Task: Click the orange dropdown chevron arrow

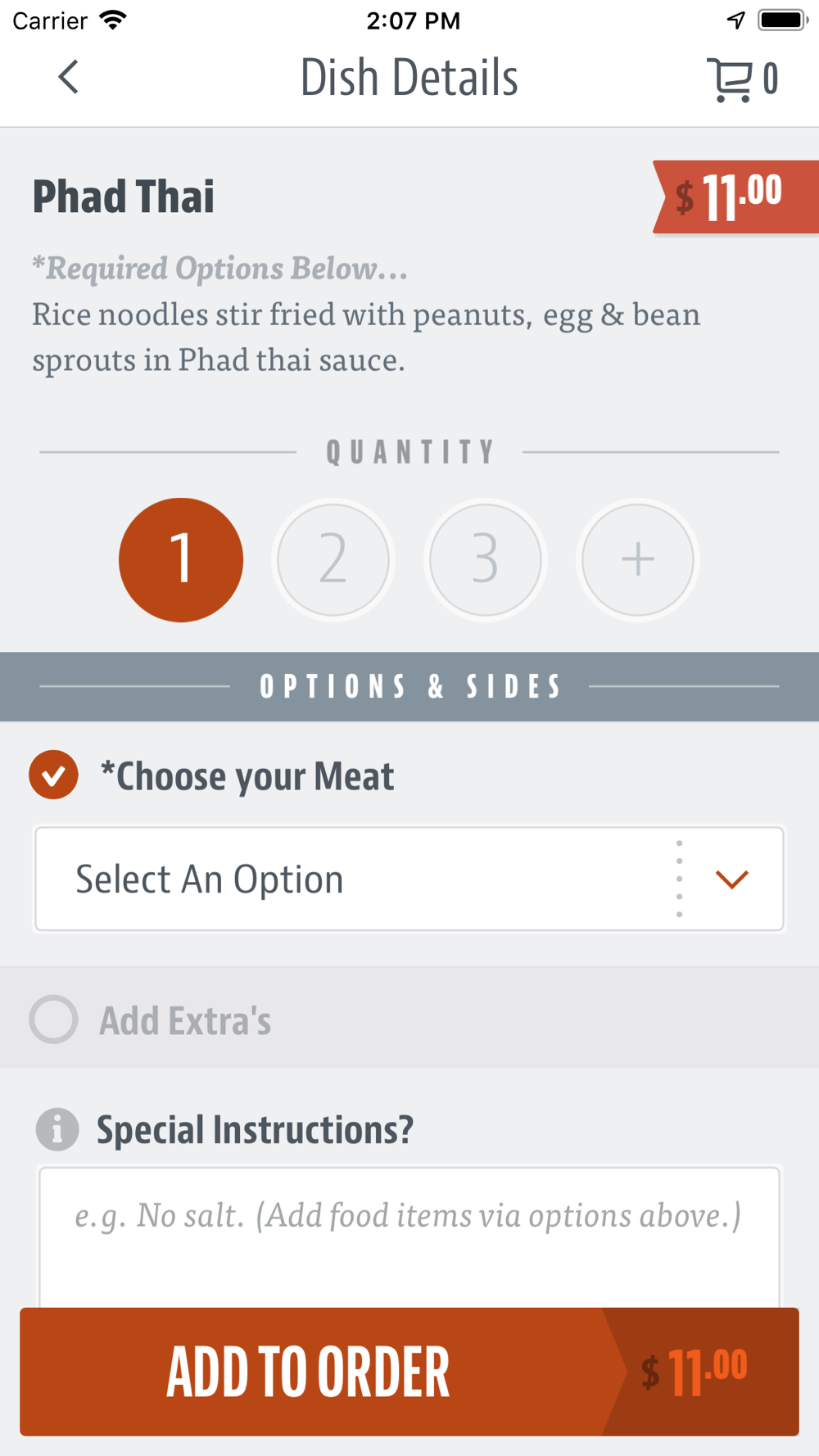Action: tap(731, 879)
